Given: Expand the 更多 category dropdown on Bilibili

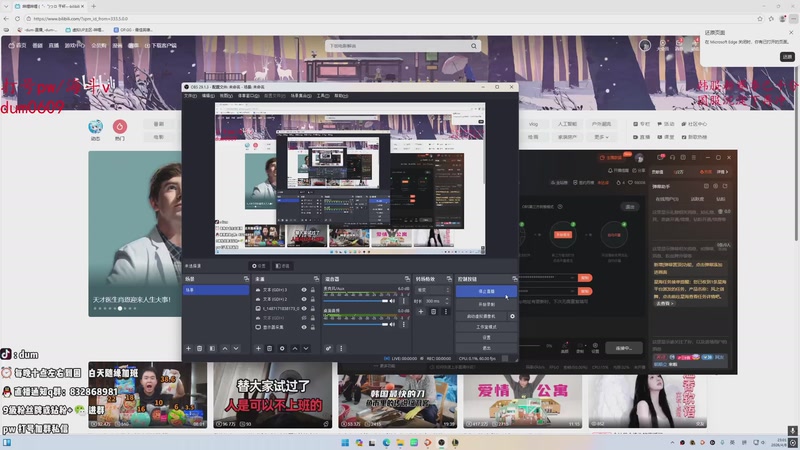Looking at the screenshot, I should tap(600, 137).
